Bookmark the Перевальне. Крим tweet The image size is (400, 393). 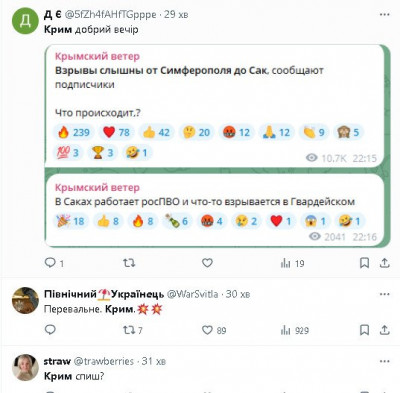click(x=364, y=330)
